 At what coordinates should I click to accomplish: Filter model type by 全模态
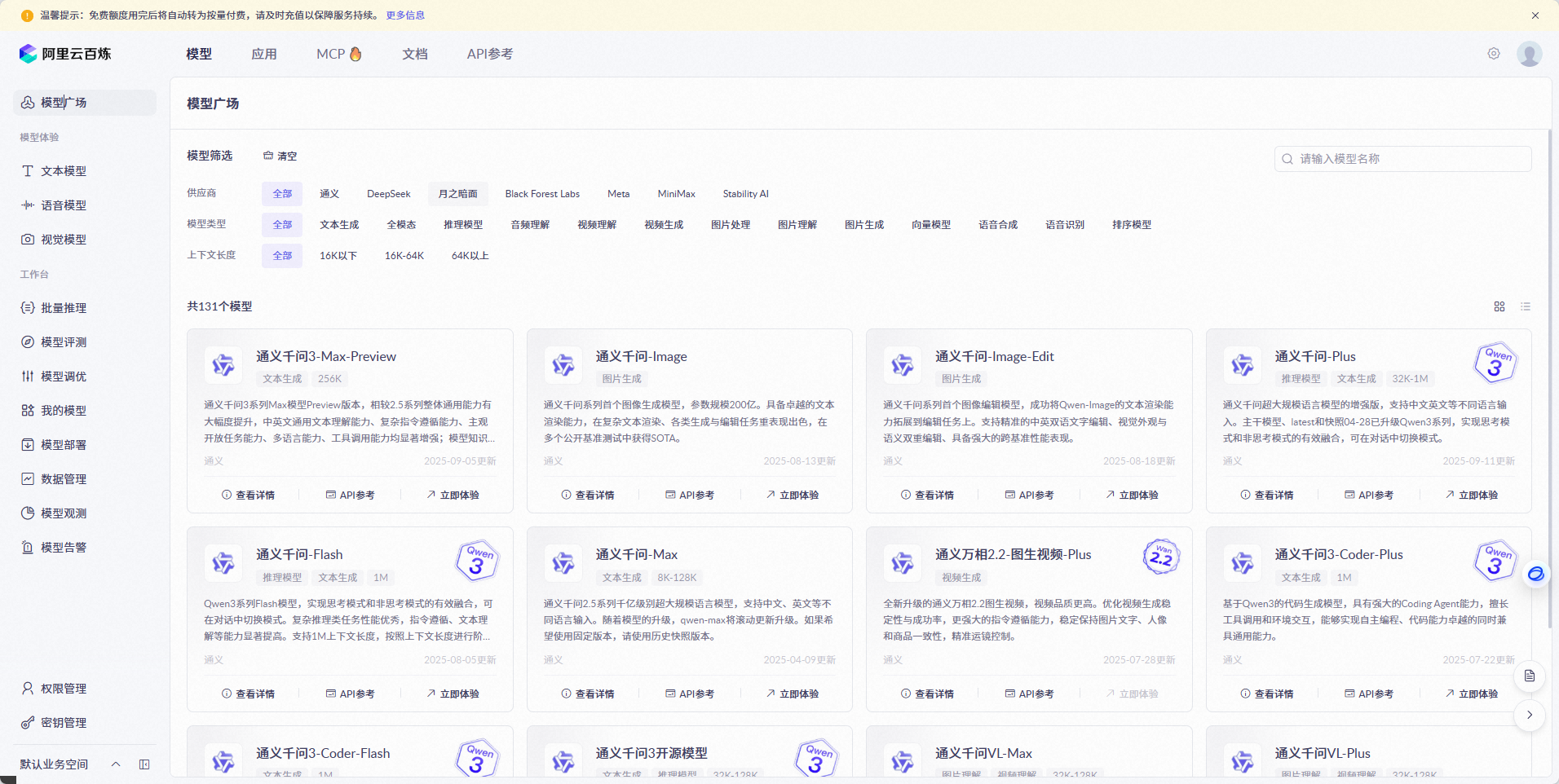[401, 225]
